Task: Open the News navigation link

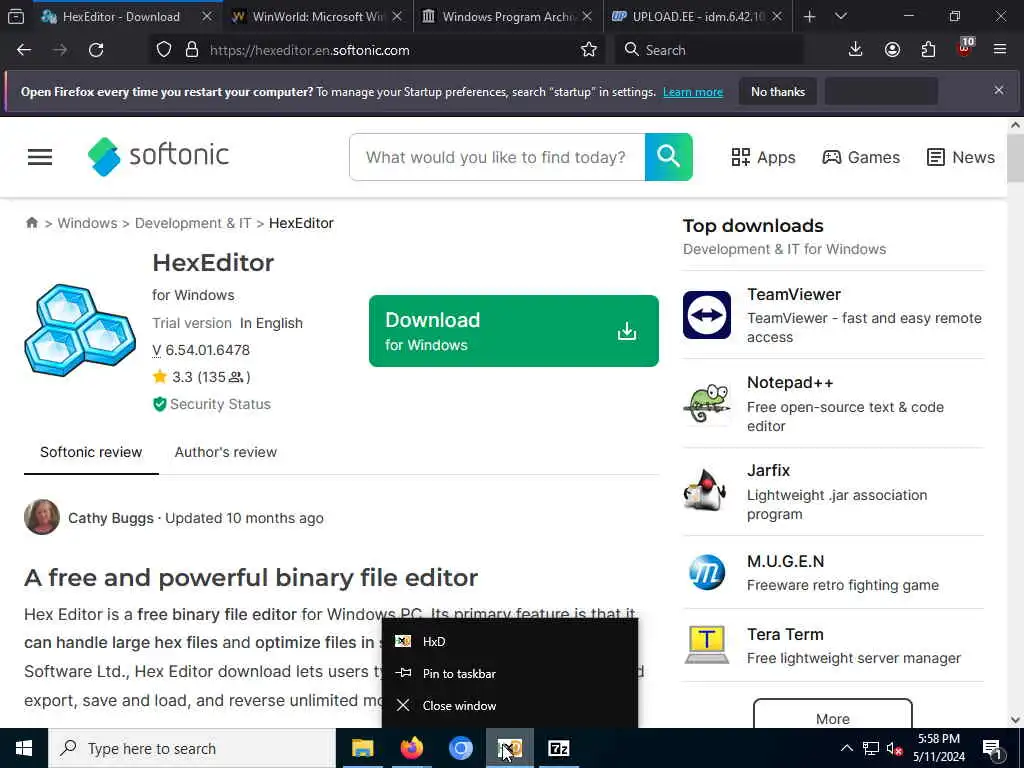Action: click(961, 157)
